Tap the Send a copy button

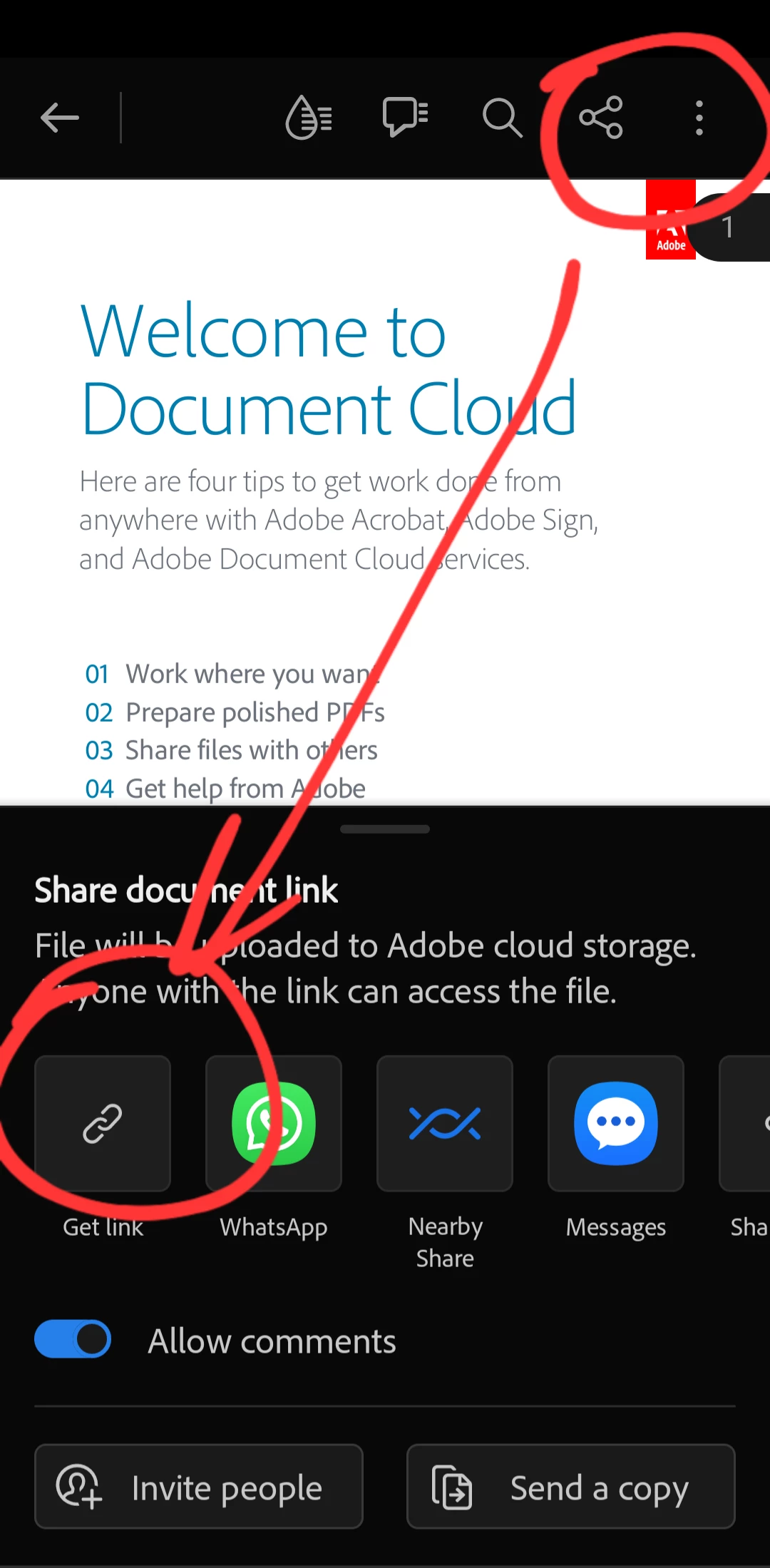[x=571, y=1487]
